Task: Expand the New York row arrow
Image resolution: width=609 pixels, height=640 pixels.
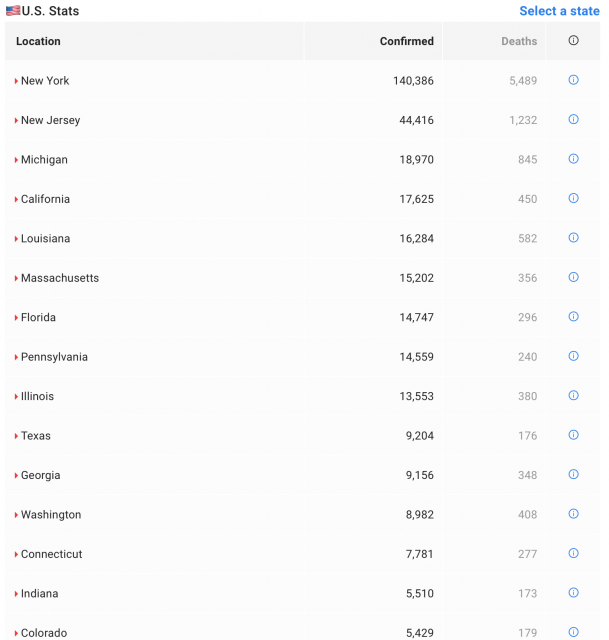Action: [x=16, y=81]
